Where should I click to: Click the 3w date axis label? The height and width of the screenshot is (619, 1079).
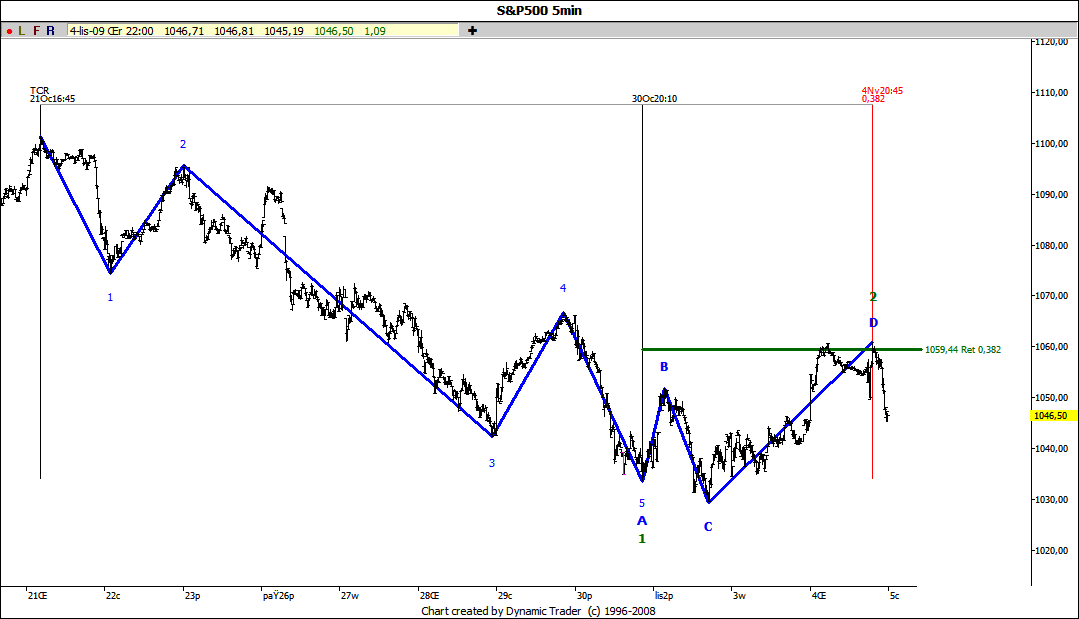pyautogui.click(x=739, y=596)
